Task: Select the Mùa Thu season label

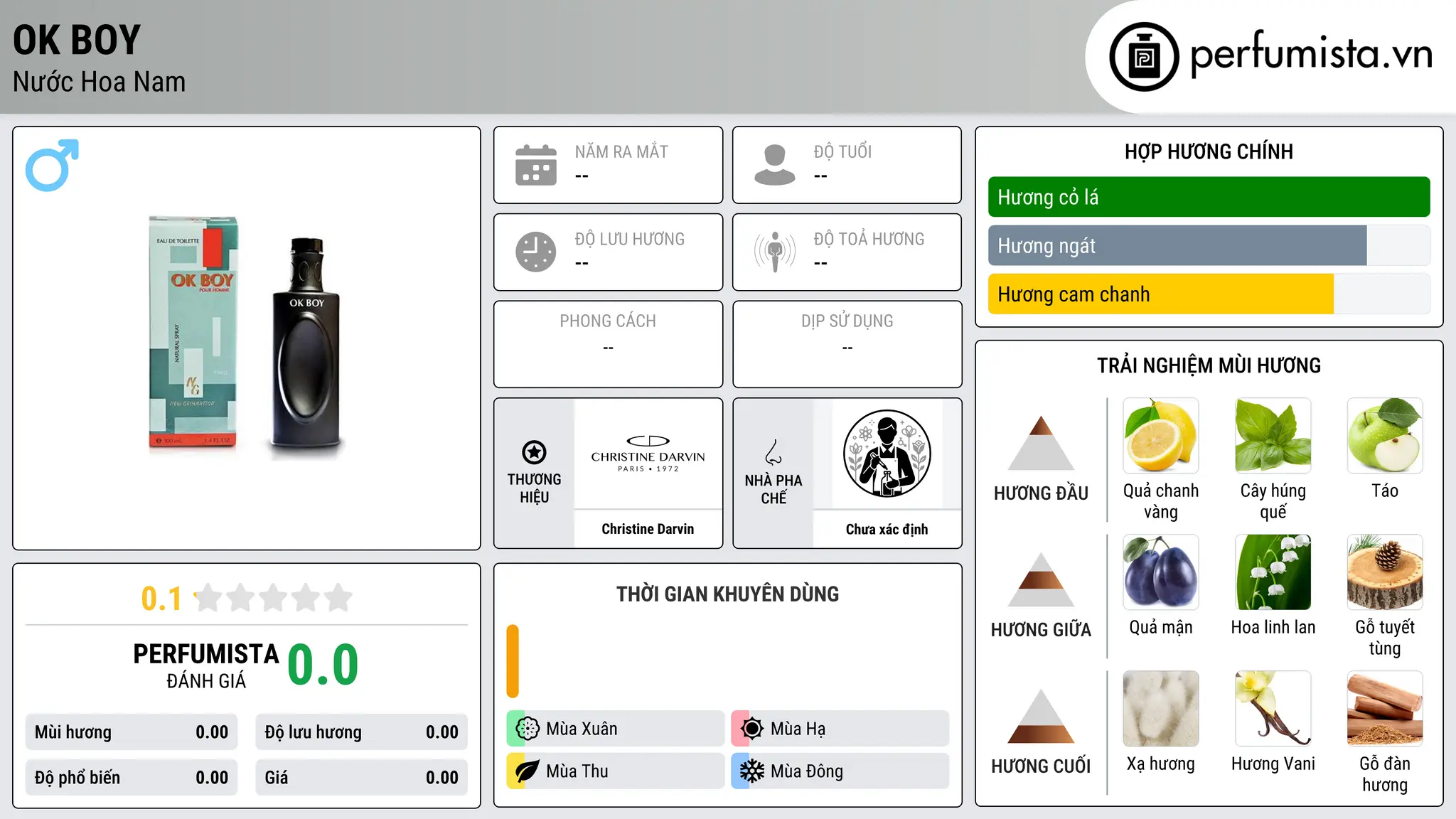Action: [x=577, y=771]
